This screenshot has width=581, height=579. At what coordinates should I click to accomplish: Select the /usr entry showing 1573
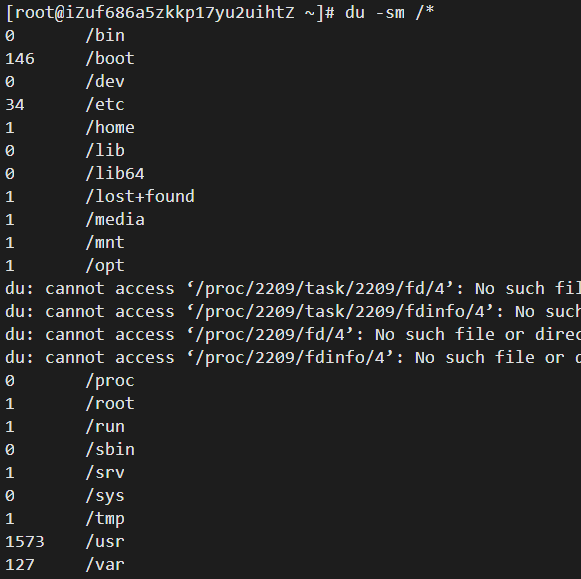(x=65, y=542)
